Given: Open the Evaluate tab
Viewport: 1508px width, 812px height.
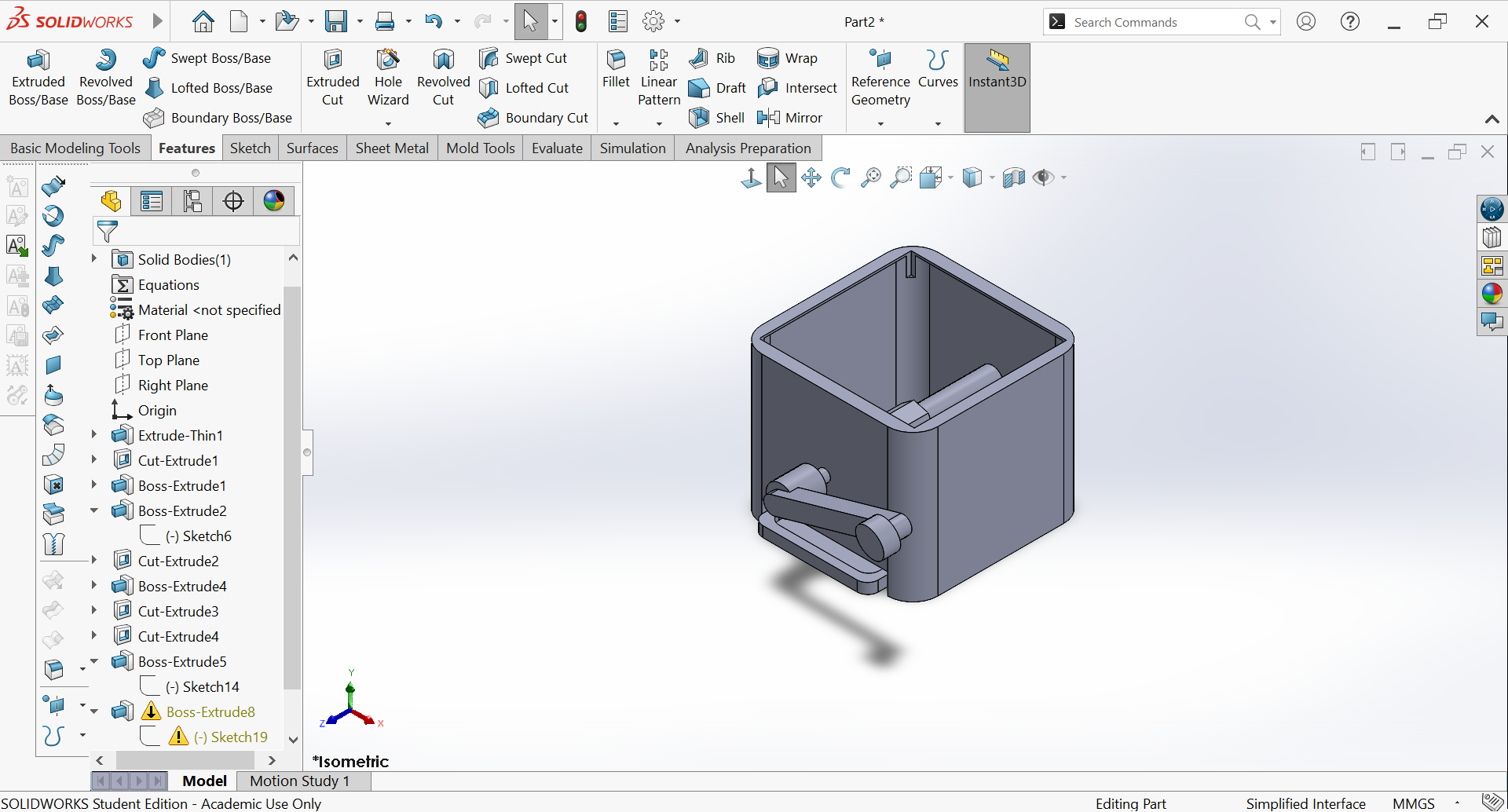Looking at the screenshot, I should point(557,148).
